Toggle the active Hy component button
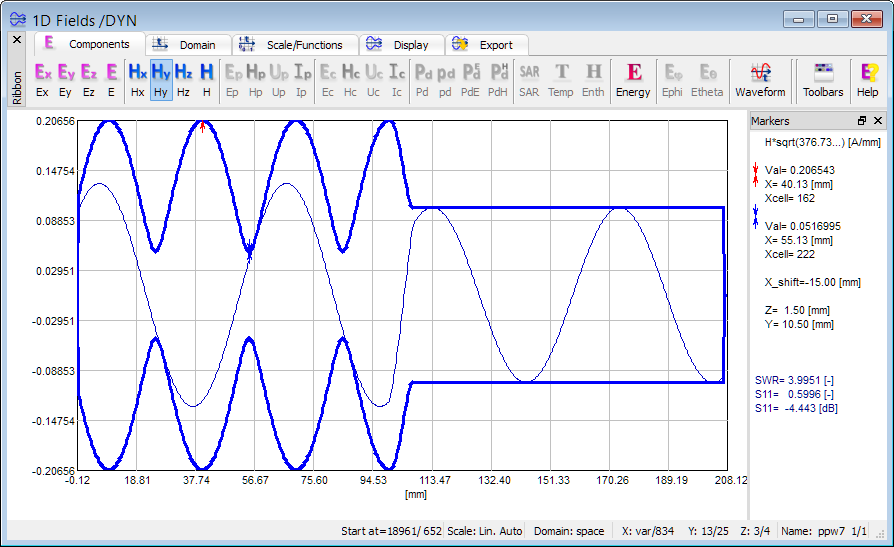The width and height of the screenshot is (894, 547). (x=161, y=80)
